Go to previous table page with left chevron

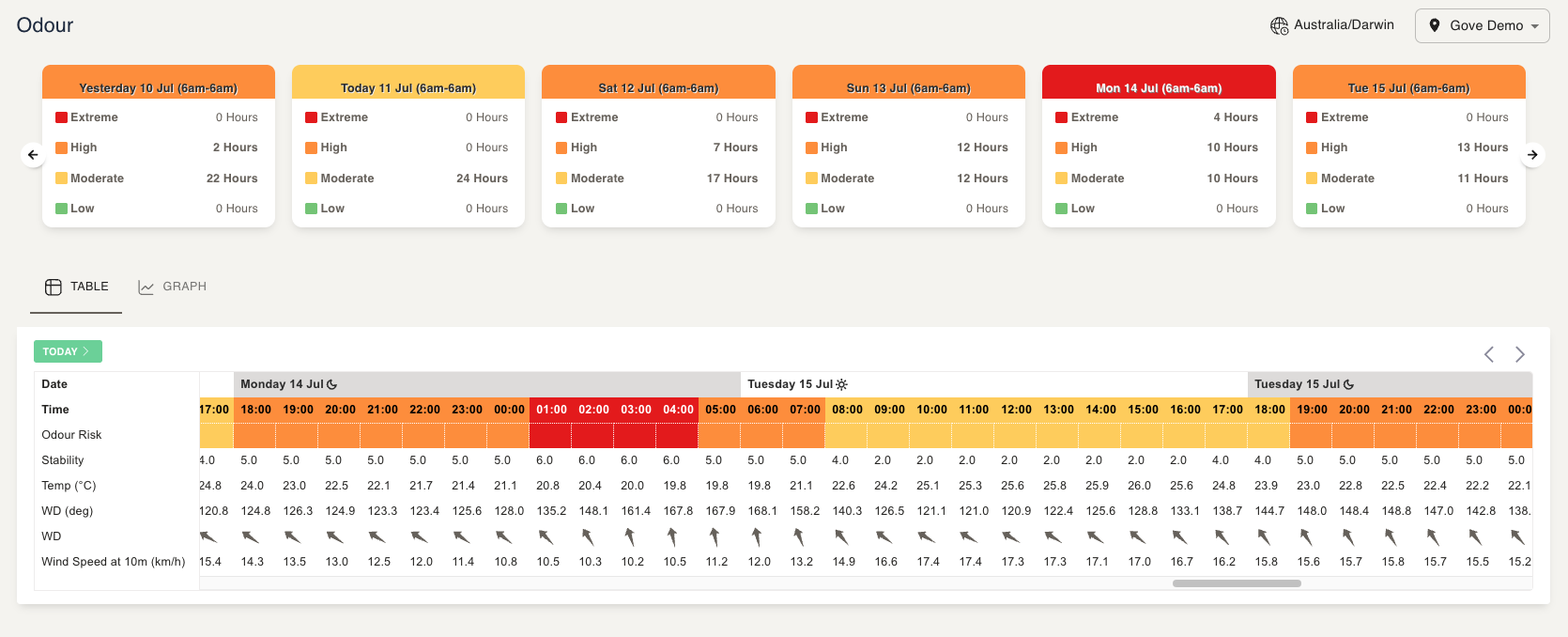(x=1489, y=354)
